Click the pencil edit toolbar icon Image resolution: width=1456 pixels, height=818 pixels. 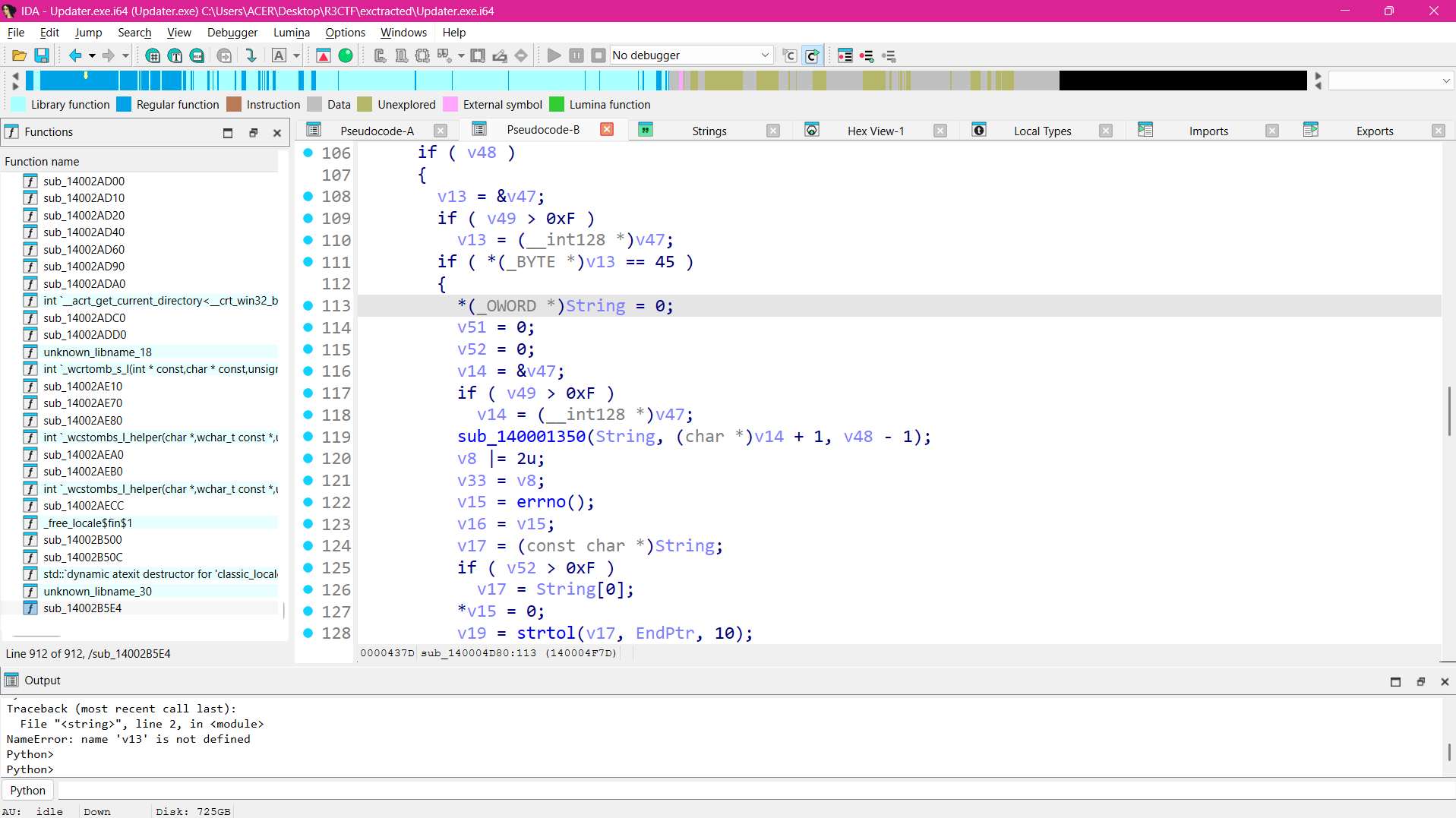pos(500,55)
